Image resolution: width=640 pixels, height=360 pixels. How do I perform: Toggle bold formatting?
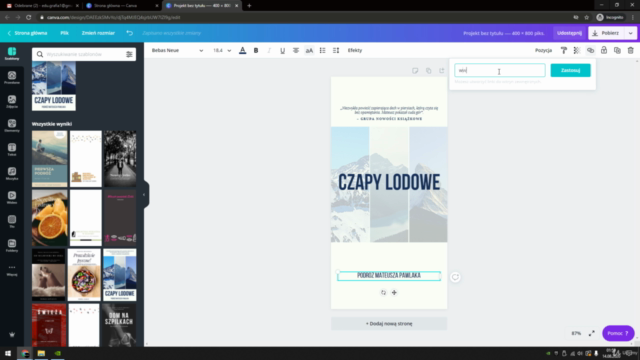tap(256, 50)
